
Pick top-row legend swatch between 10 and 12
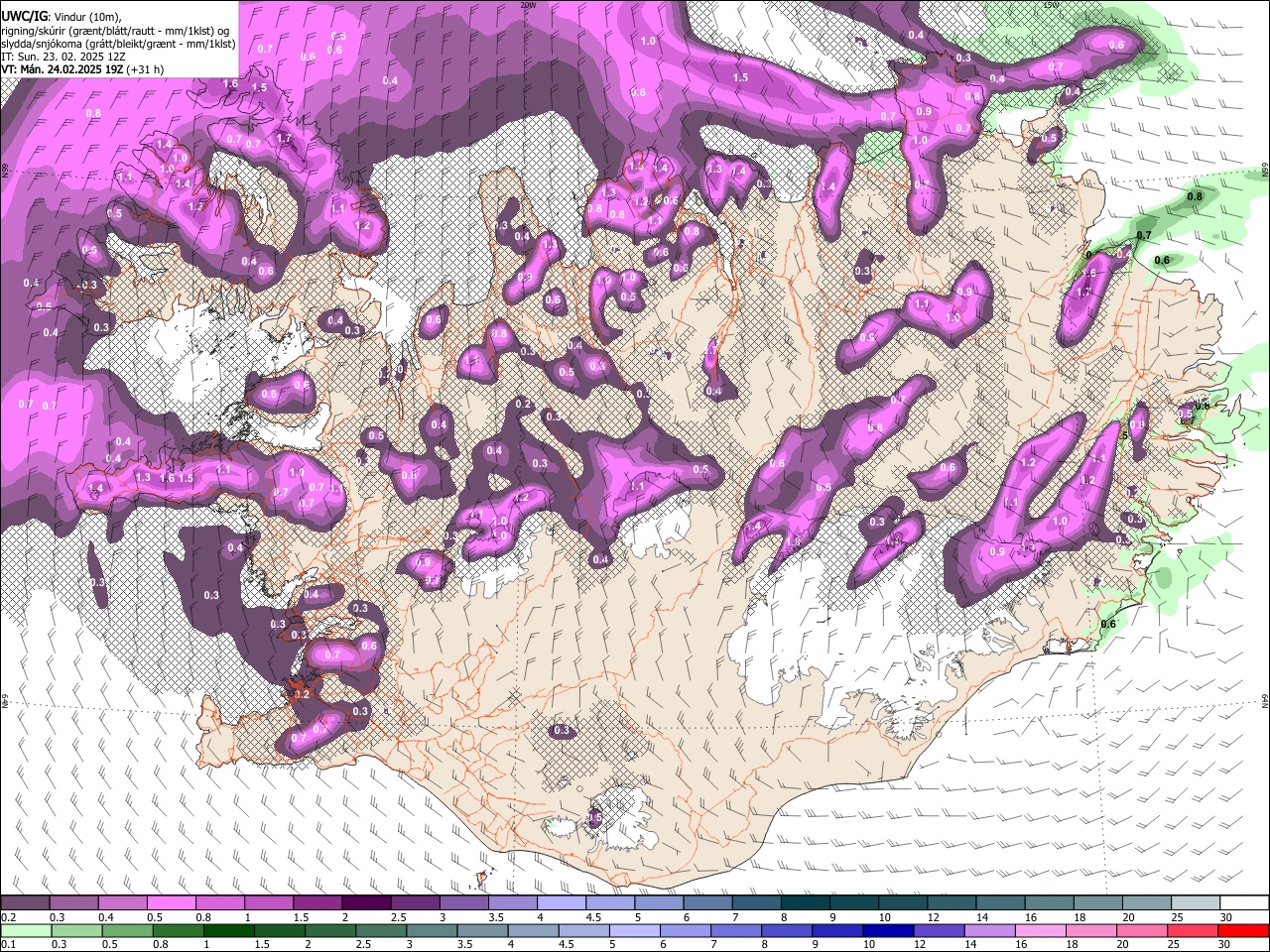[x=902, y=903]
